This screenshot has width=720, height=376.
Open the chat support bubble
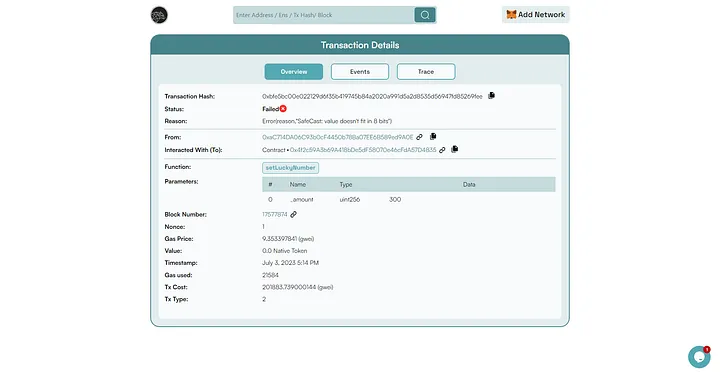pos(699,357)
